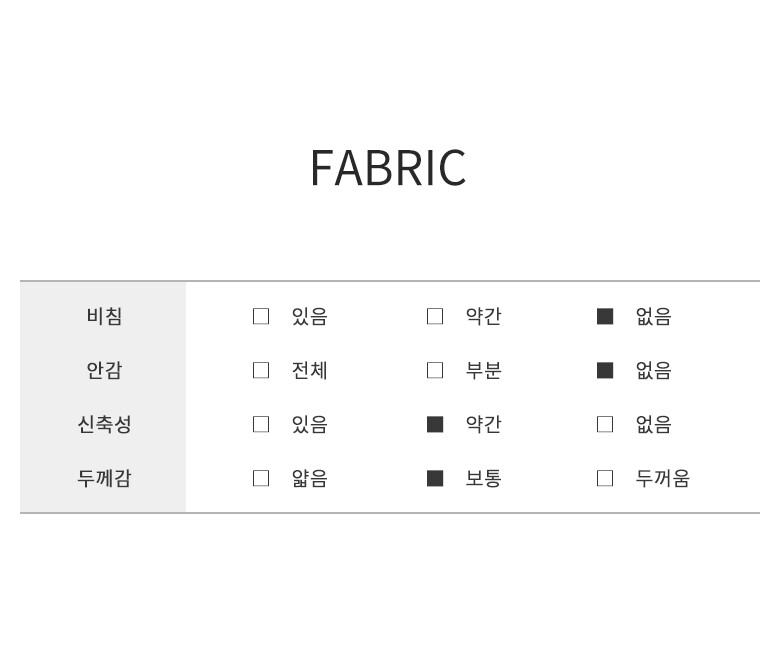This screenshot has height=658, width=780.
Task: Select the 안감 row header label
Action: [x=104, y=370]
